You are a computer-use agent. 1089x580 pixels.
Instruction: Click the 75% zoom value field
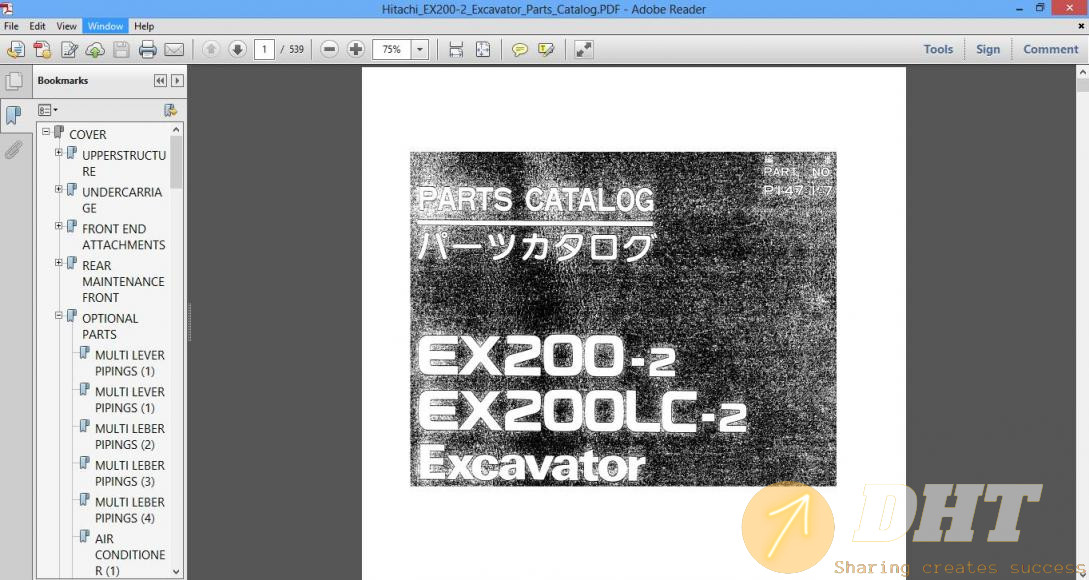392,49
